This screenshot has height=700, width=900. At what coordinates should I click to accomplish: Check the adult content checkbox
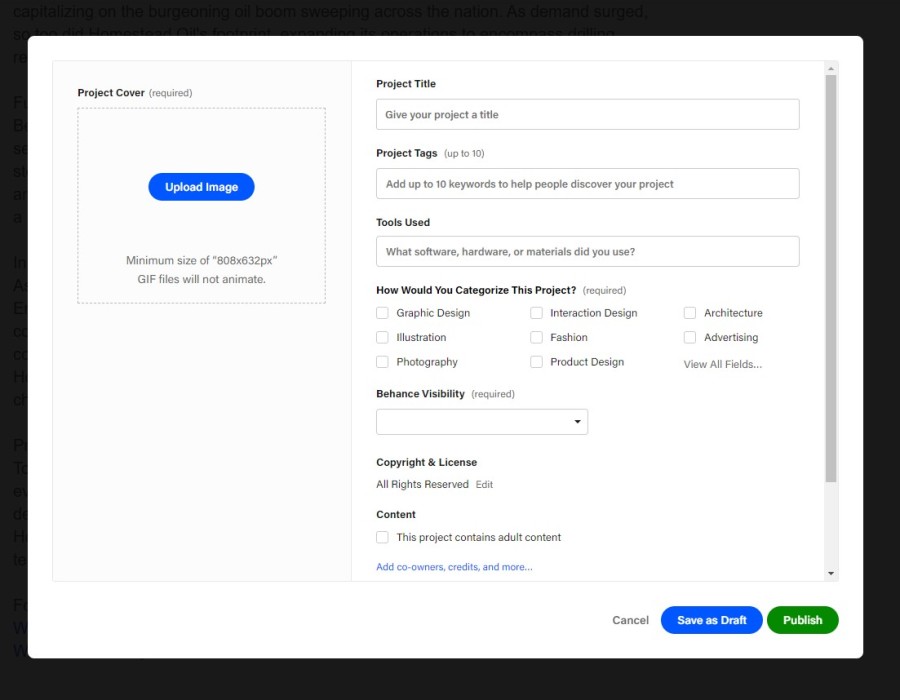click(x=382, y=537)
